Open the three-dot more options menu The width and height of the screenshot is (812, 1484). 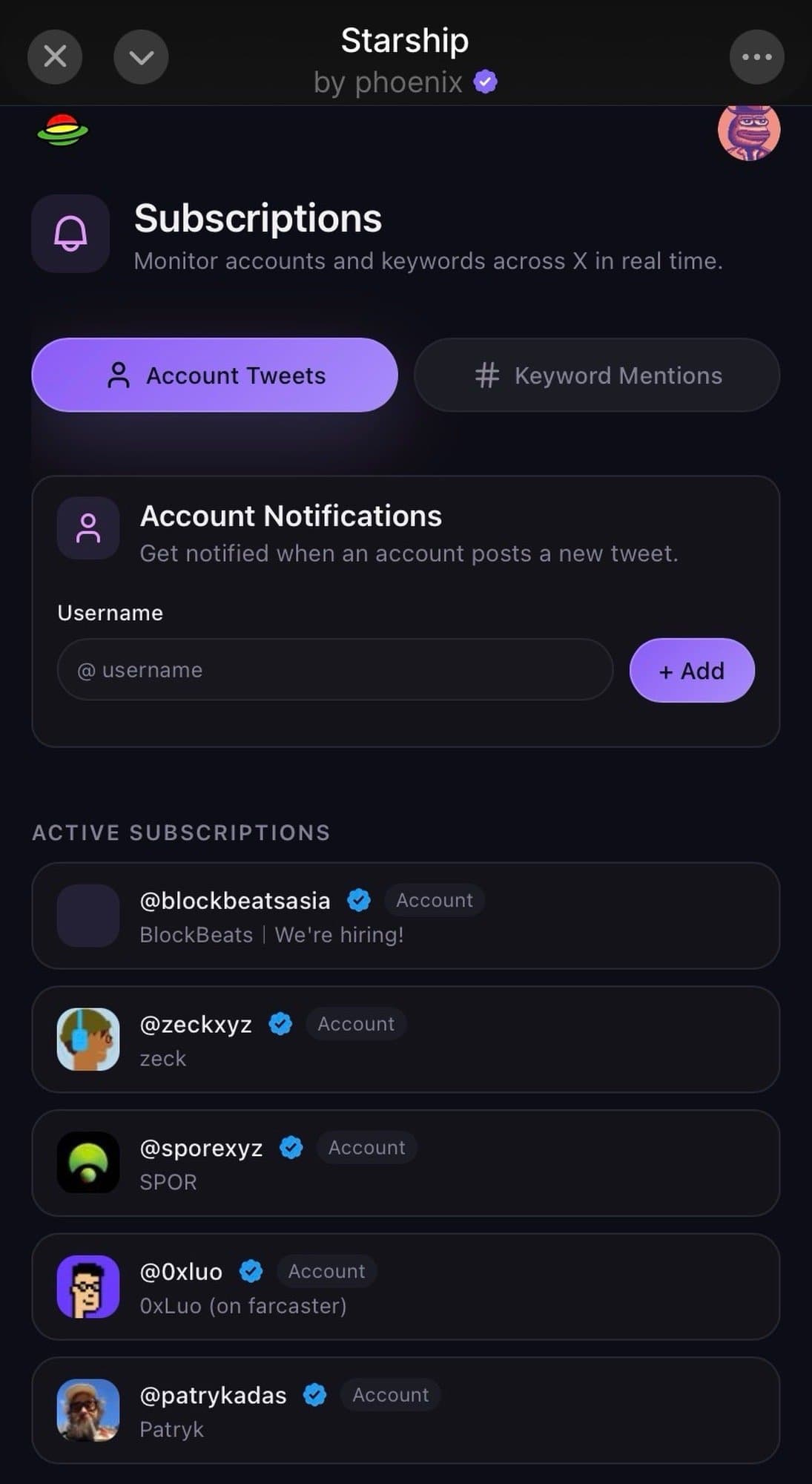point(756,56)
